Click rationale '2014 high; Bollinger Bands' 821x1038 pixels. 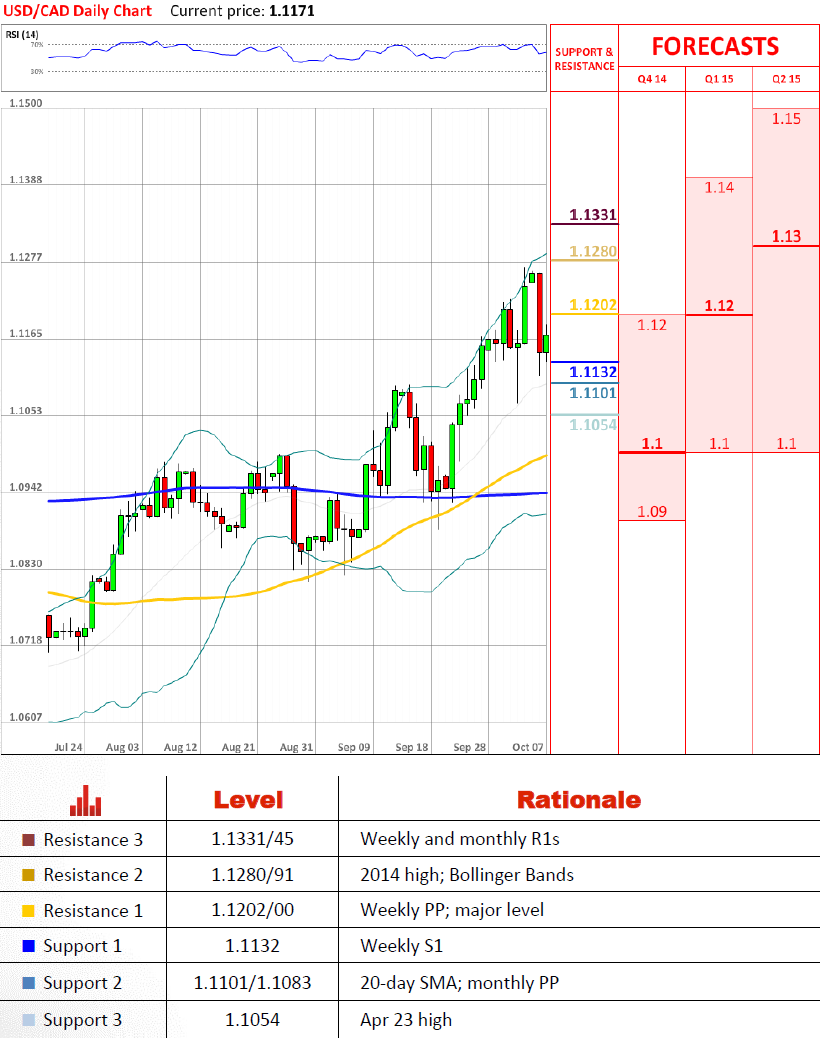pyautogui.click(x=467, y=875)
